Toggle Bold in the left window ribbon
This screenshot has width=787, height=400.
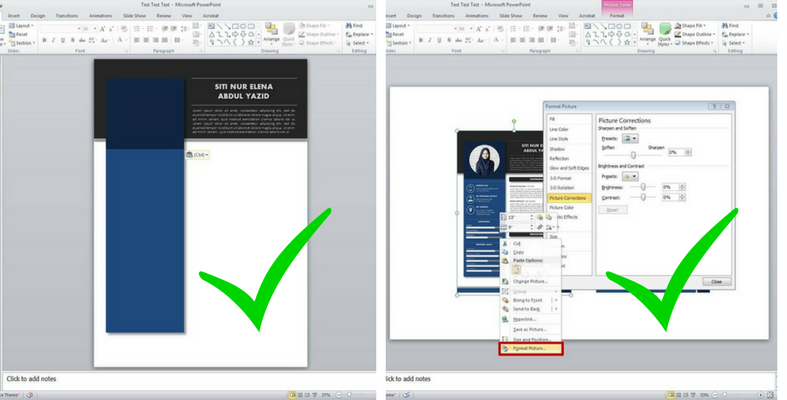tap(44, 40)
